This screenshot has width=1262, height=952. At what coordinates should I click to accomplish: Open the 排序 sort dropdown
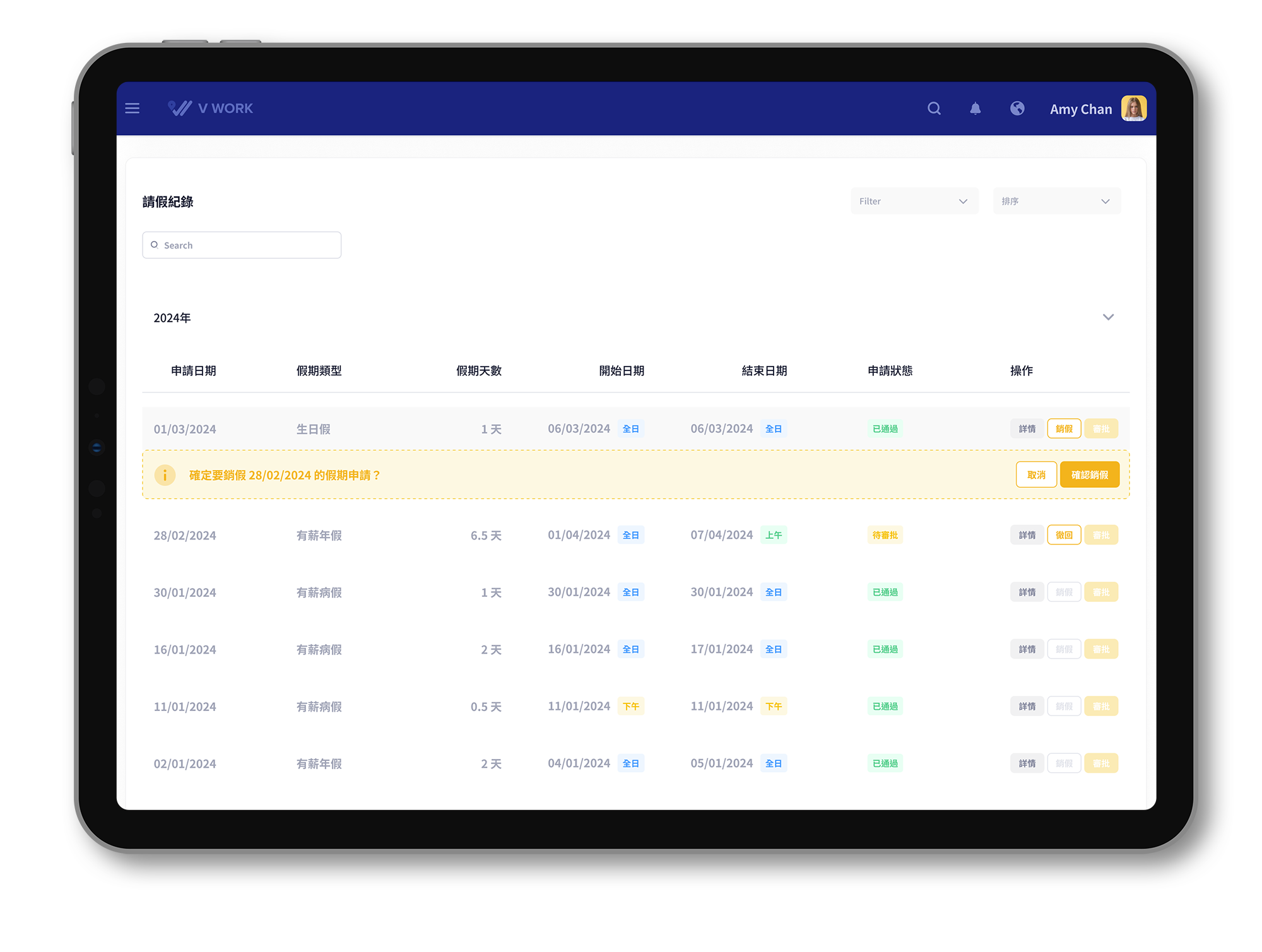coord(1056,201)
